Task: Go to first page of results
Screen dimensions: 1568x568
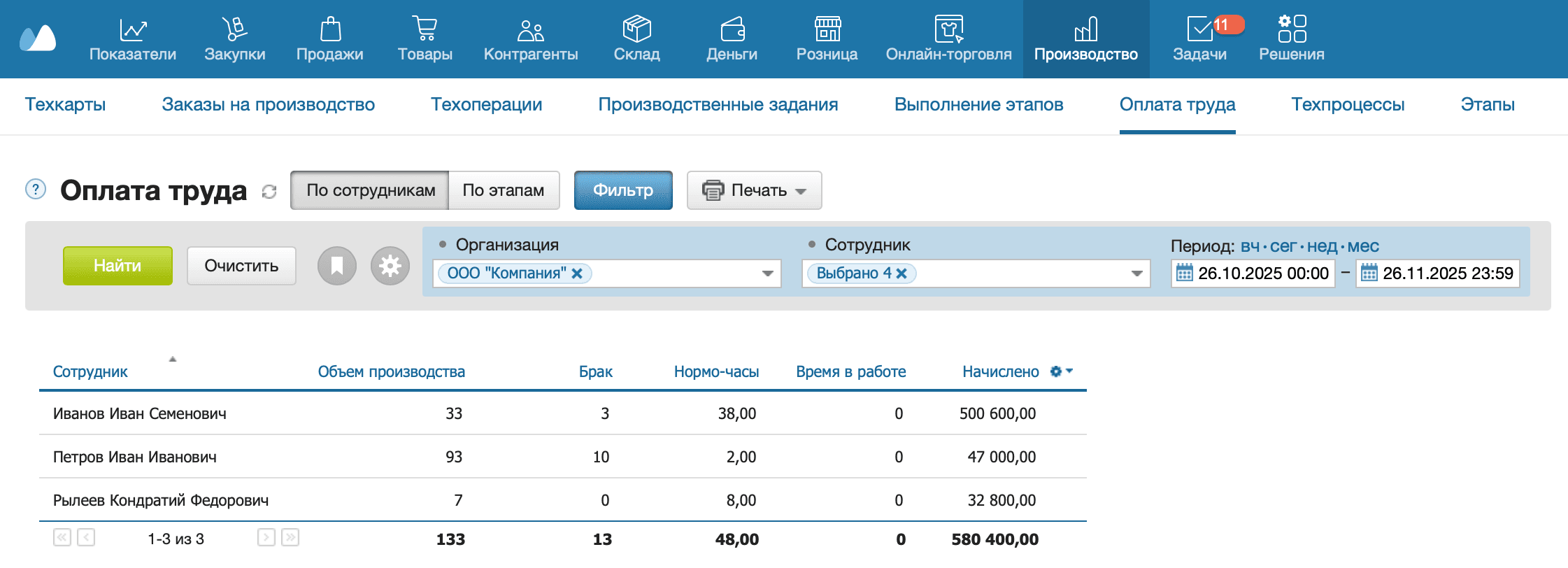Action: pos(62,537)
